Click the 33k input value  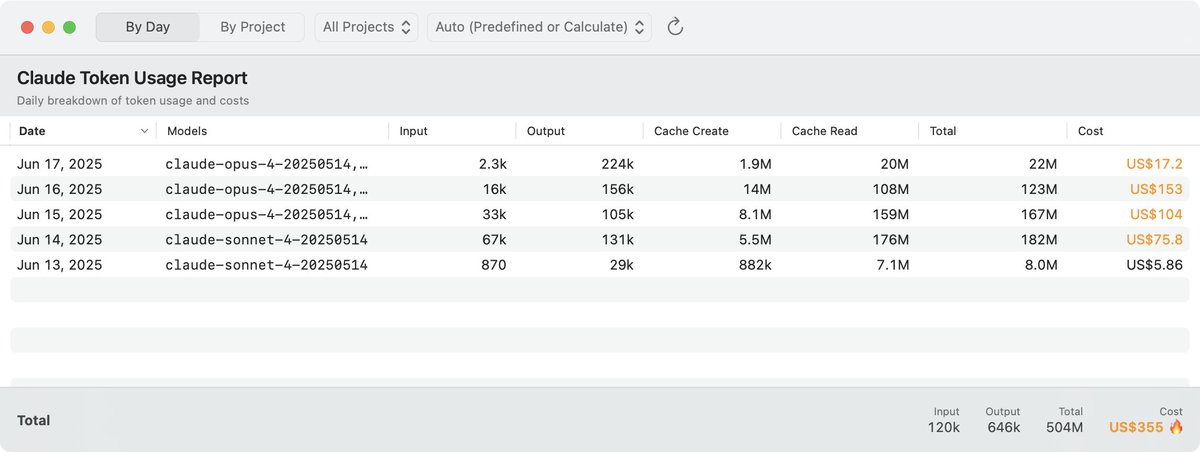(x=493, y=214)
